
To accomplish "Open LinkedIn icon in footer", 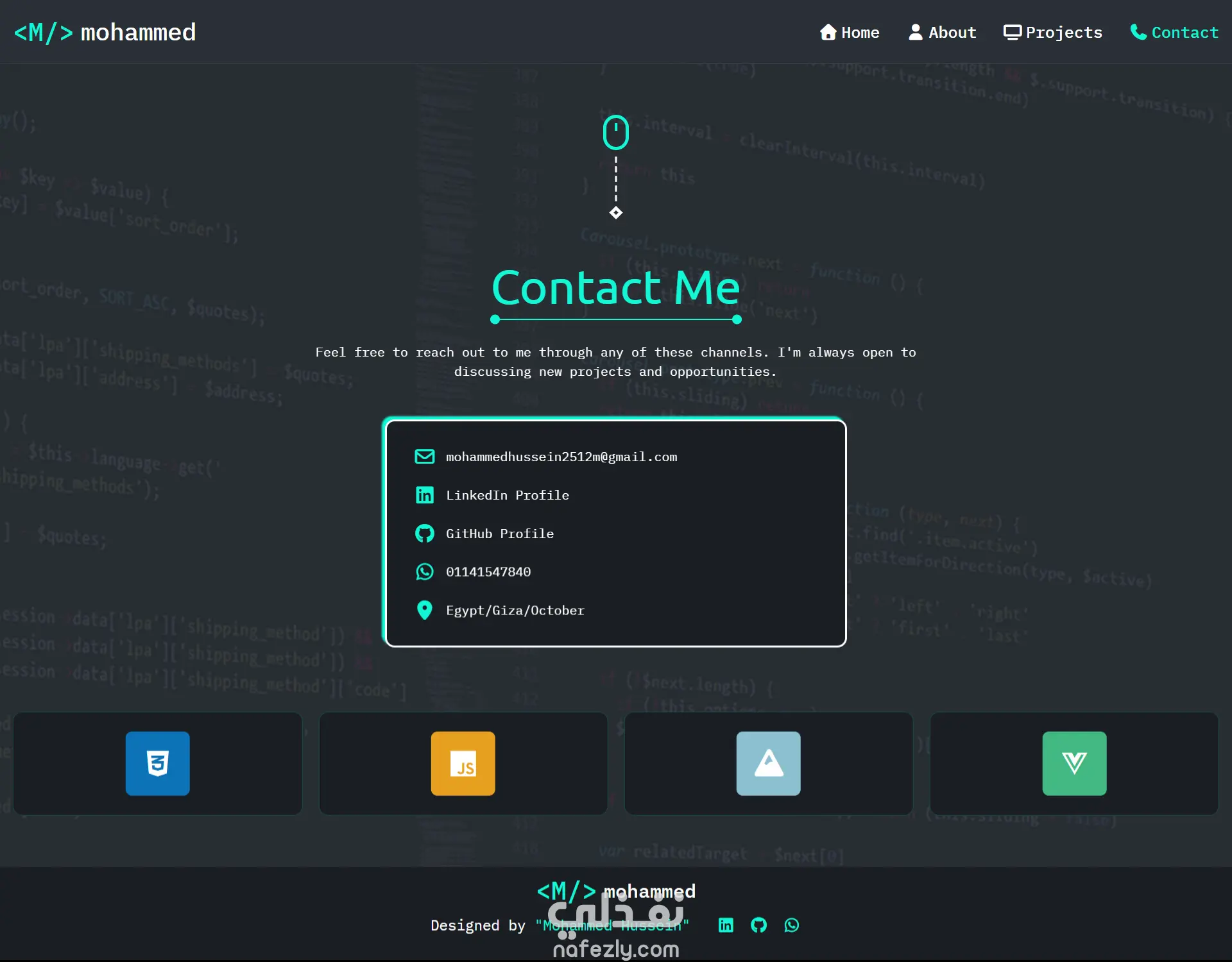I will coord(726,925).
